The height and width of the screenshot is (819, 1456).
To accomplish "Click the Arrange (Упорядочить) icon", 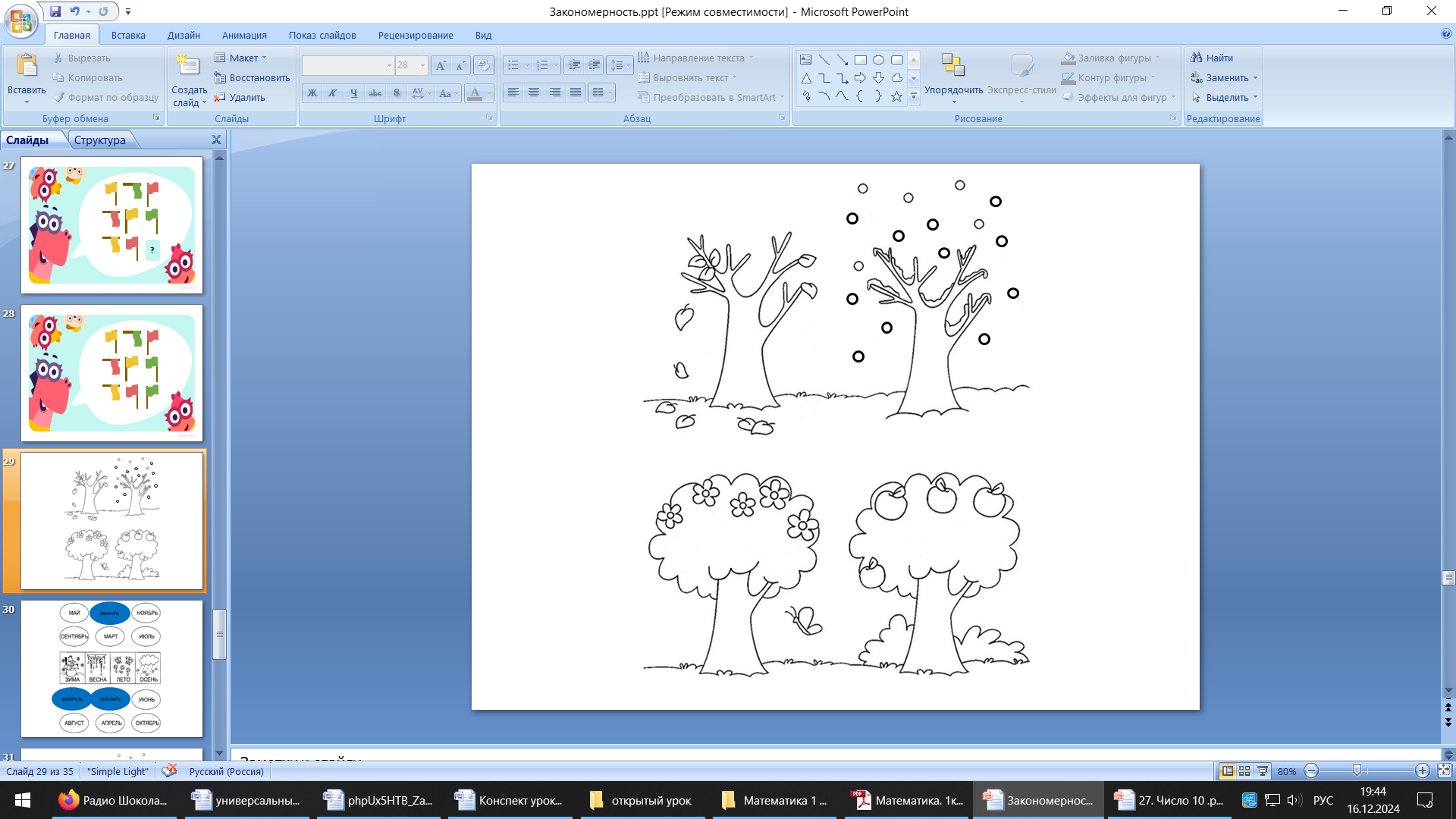I will point(952,67).
